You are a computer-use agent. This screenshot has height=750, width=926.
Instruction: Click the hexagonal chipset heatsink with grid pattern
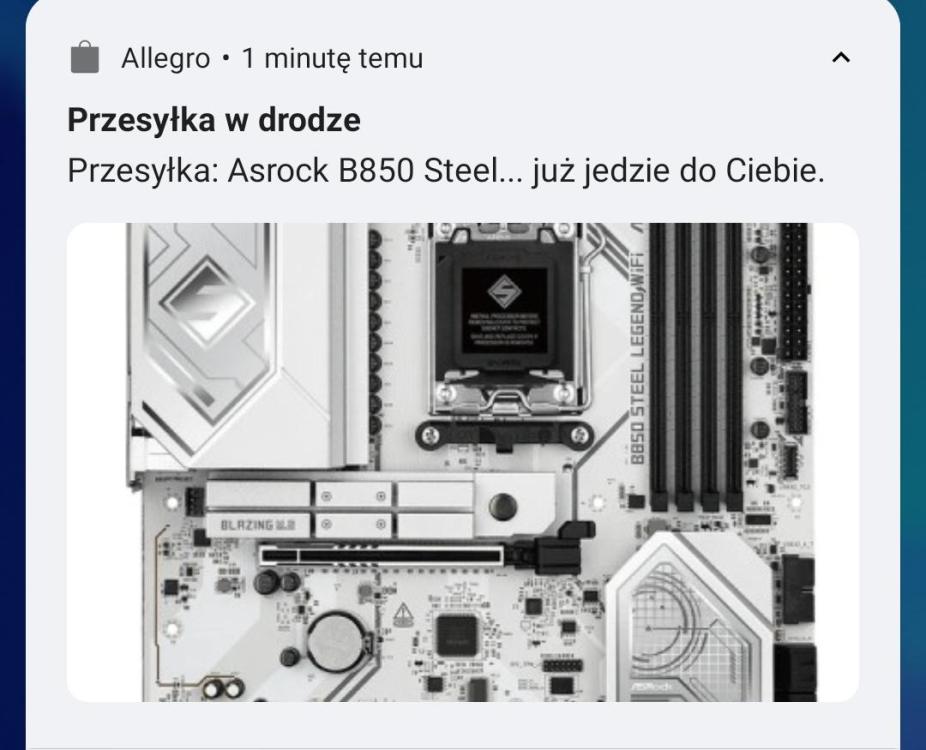click(690, 619)
